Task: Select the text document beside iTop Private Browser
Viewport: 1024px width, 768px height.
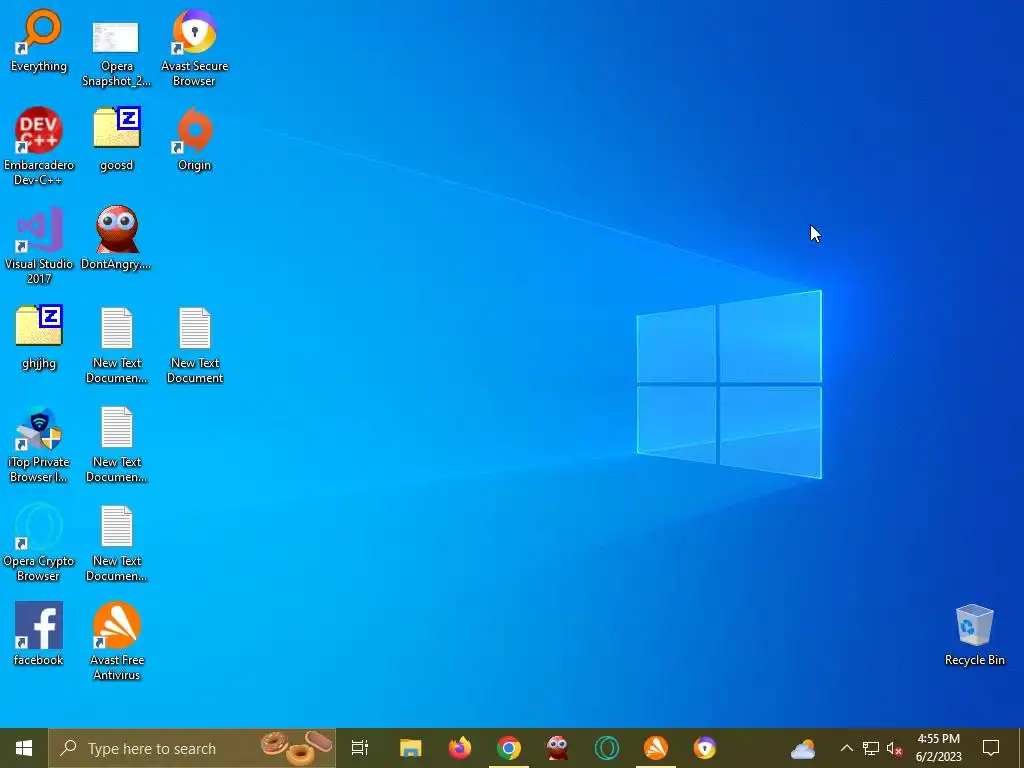Action: [116, 444]
